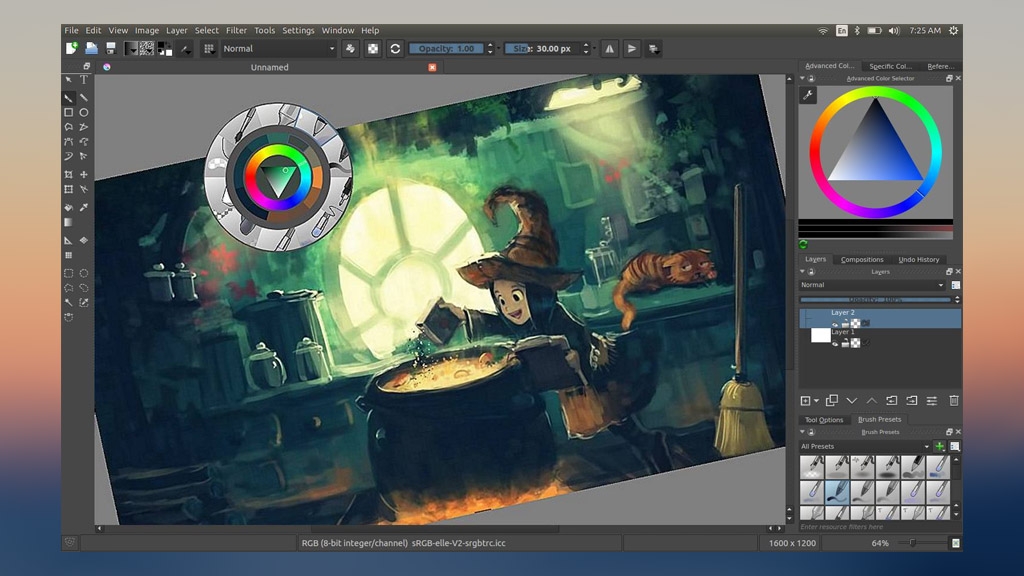Switch to Compositions tab
The image size is (1024, 576).
(862, 259)
